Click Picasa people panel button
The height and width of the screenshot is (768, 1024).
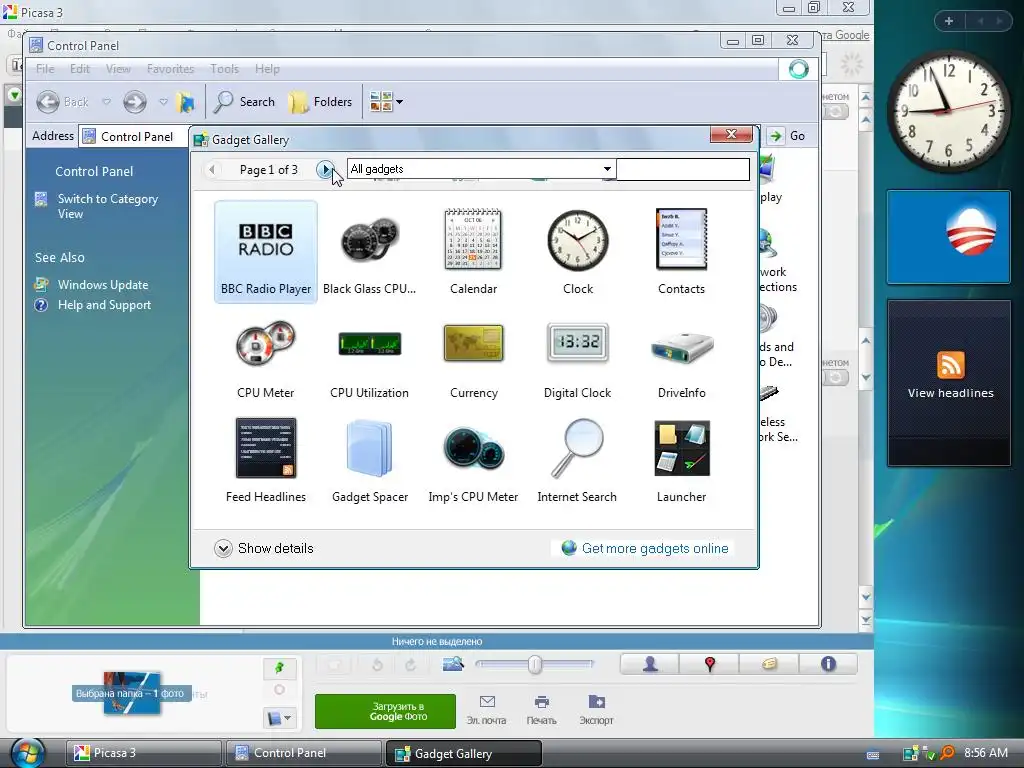tap(650, 664)
